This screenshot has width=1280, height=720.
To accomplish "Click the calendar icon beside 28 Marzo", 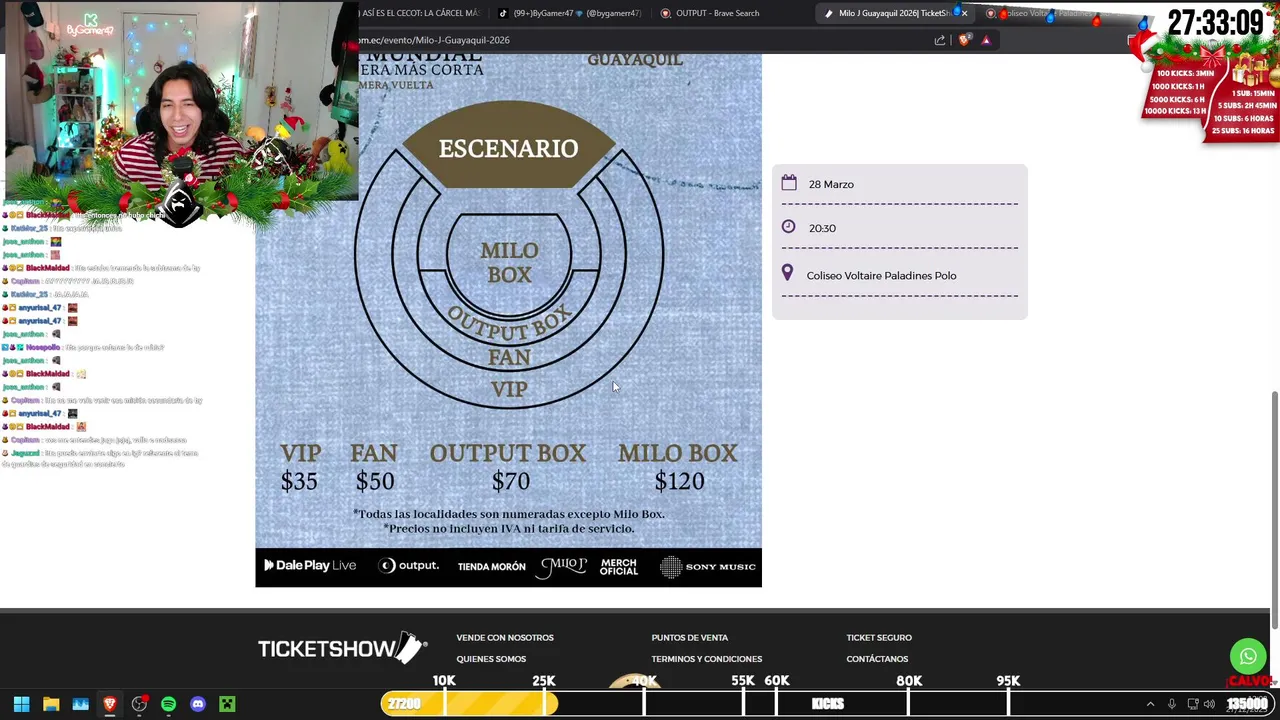I will pyautogui.click(x=789, y=183).
